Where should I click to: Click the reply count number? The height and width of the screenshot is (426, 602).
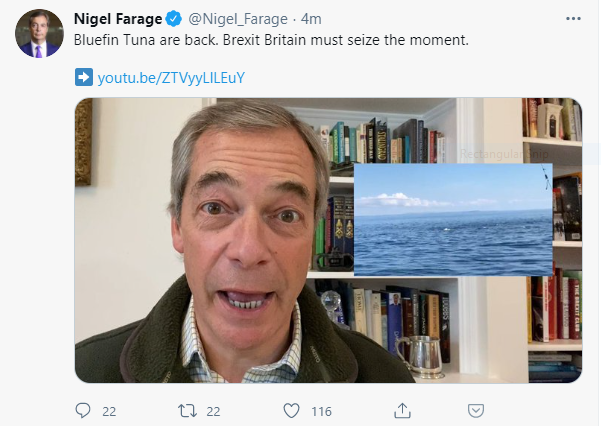pyautogui.click(x=110, y=410)
